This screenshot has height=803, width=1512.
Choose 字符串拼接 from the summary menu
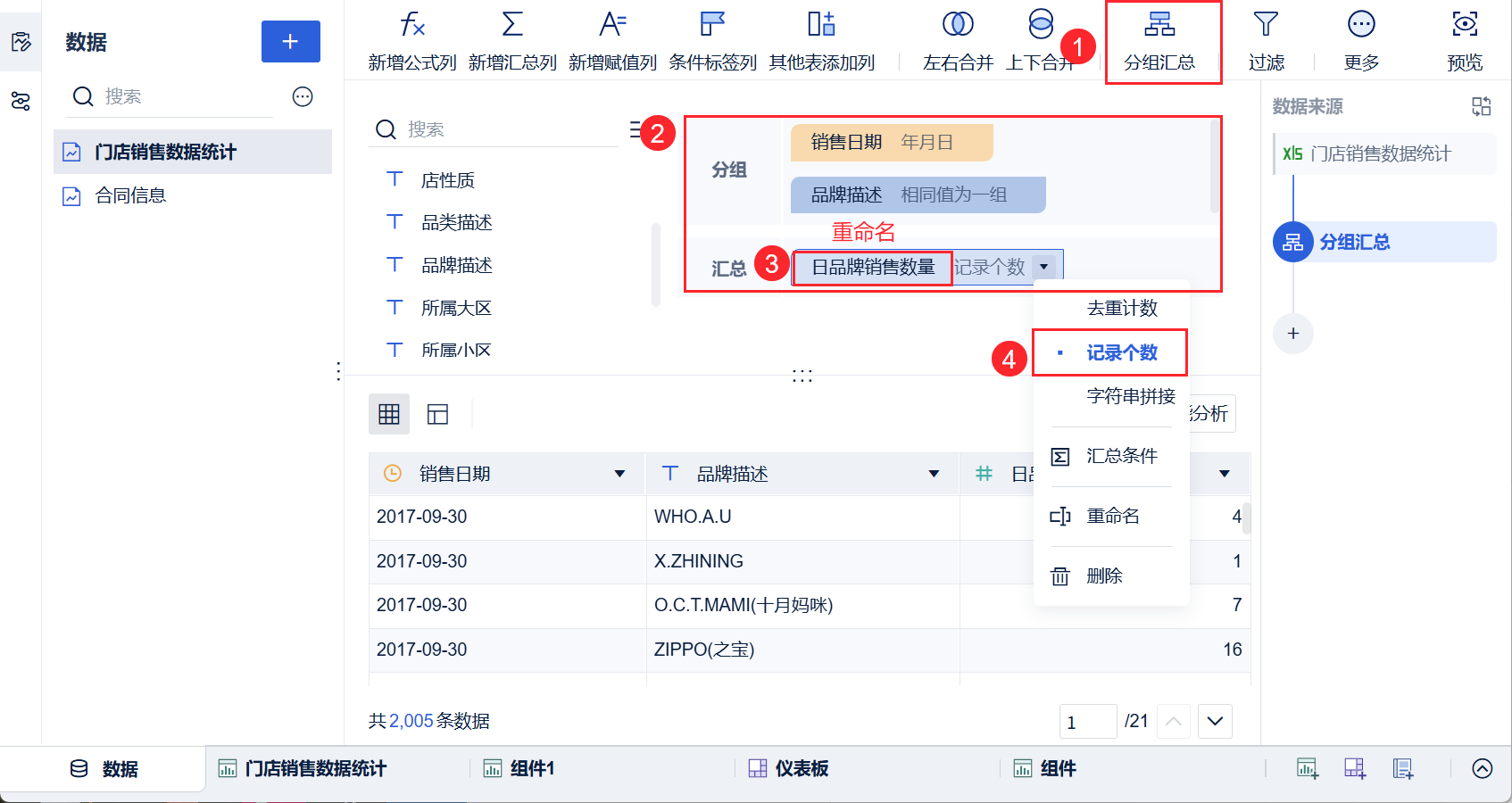pyautogui.click(x=1130, y=395)
